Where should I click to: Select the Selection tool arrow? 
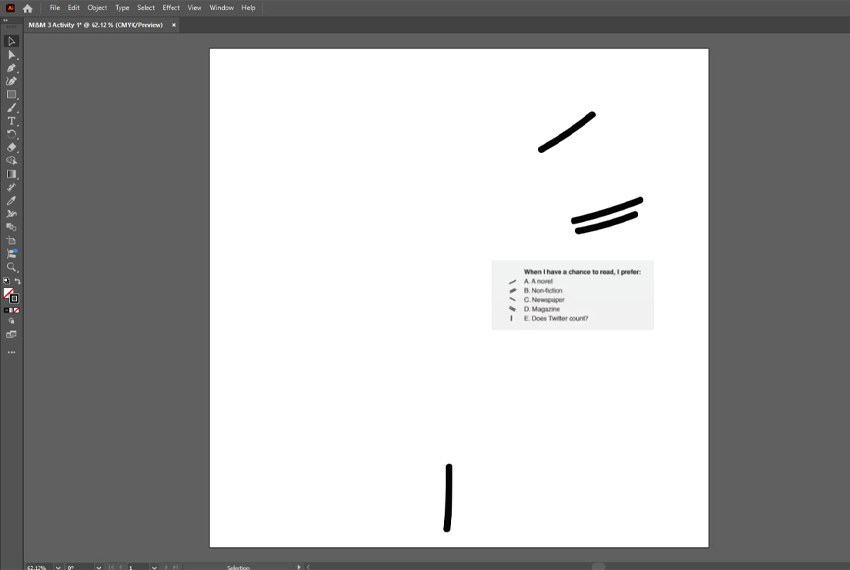click(12, 41)
